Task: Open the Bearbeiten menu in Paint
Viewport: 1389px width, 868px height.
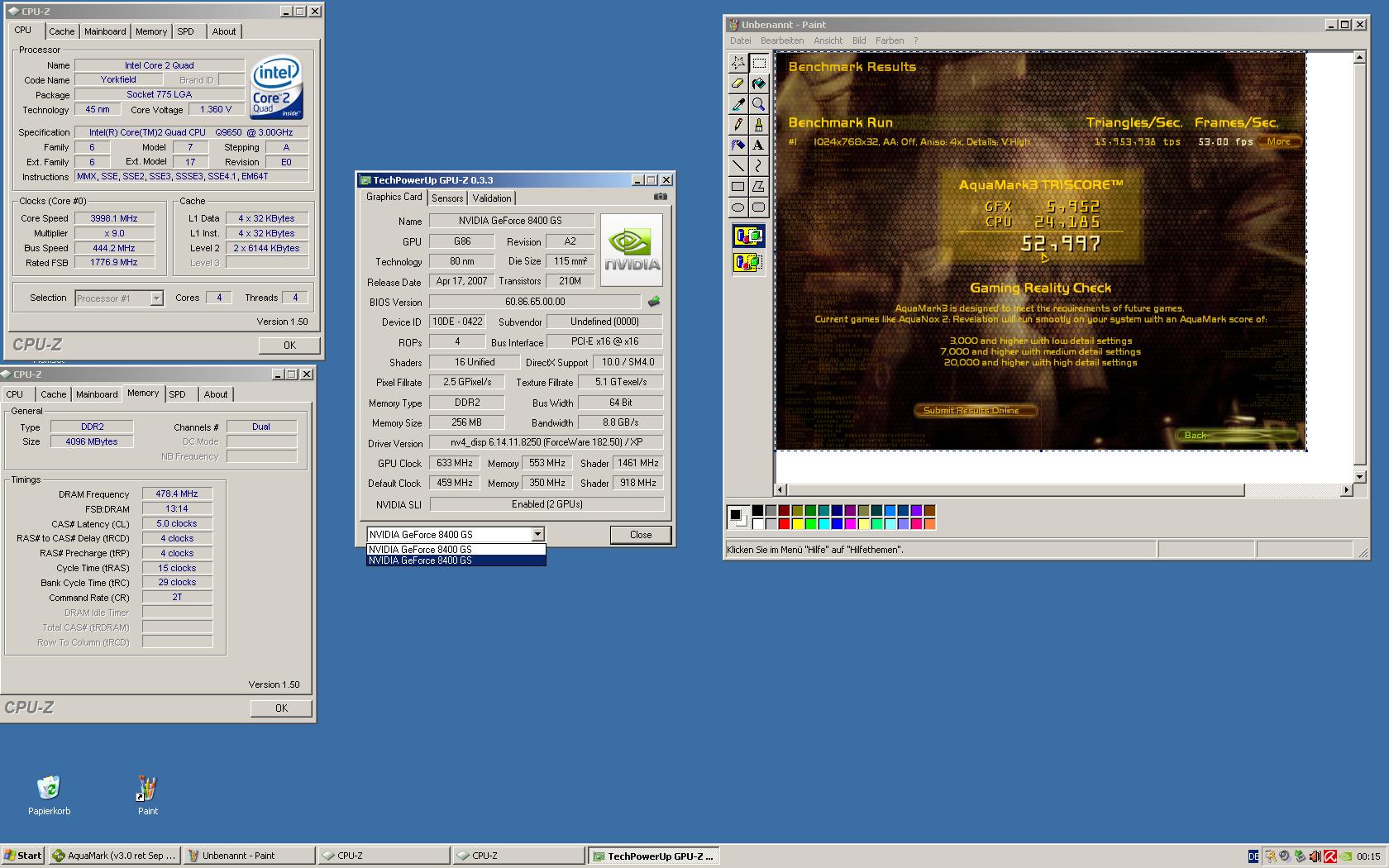Action: pos(782,41)
